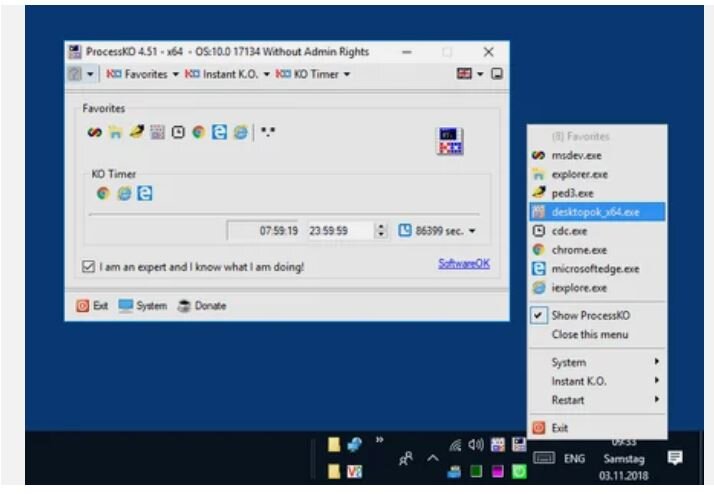Open the dropdown arrow next to the help icon
714x494 pixels.
(90, 74)
